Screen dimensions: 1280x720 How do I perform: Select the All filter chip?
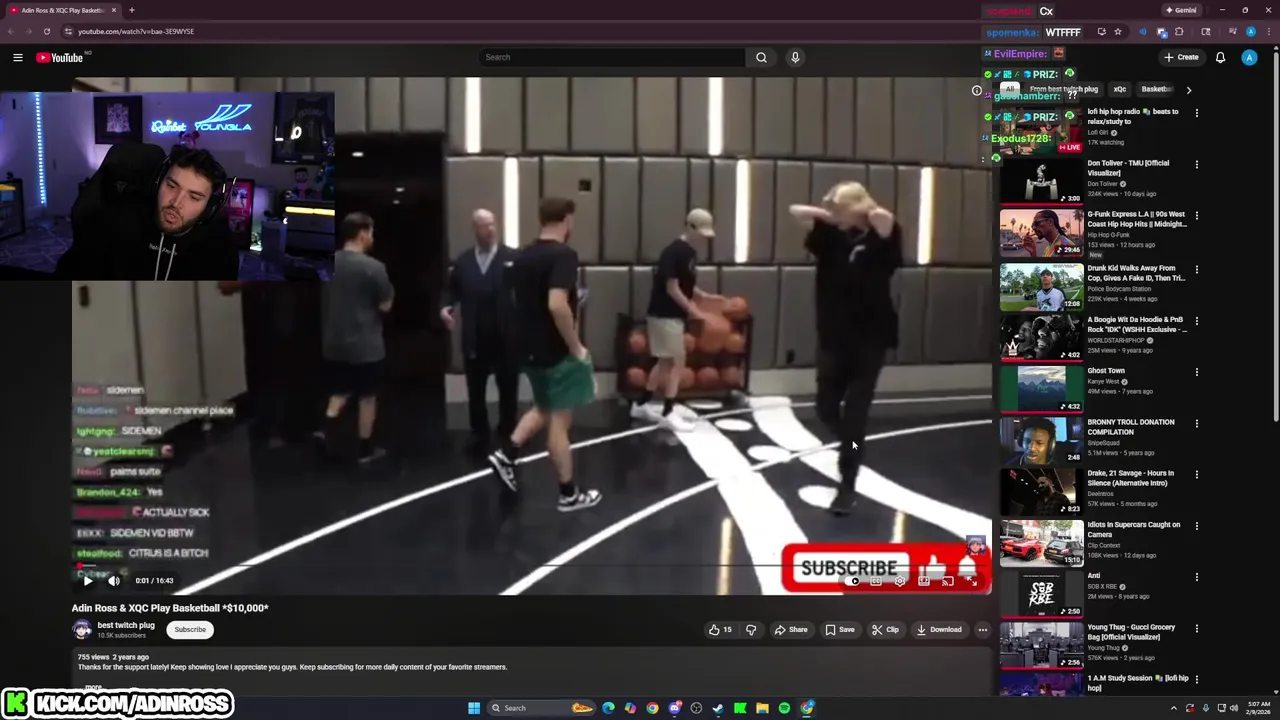tap(1010, 89)
